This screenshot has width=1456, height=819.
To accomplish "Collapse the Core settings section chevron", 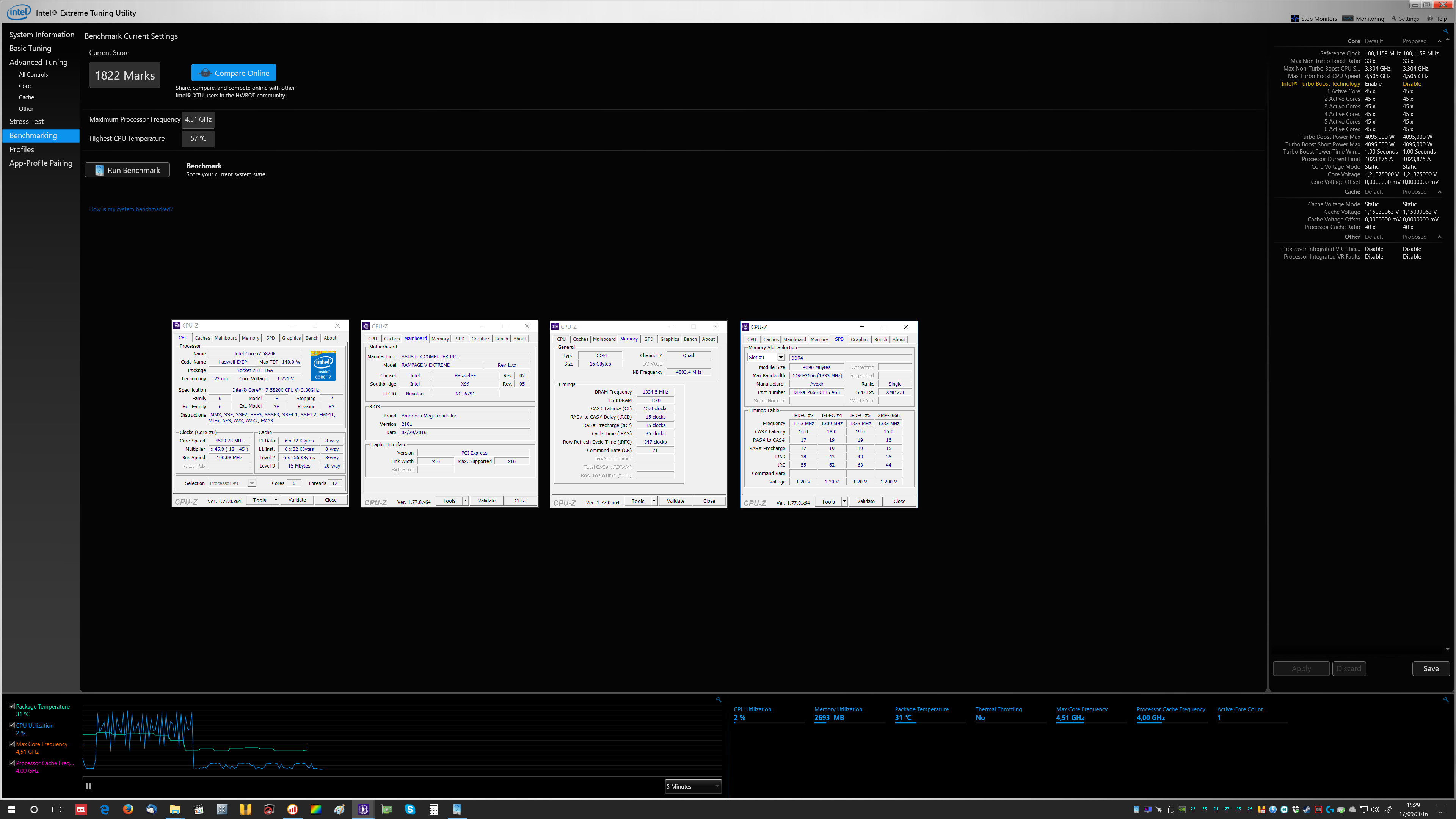I will click(1439, 41).
